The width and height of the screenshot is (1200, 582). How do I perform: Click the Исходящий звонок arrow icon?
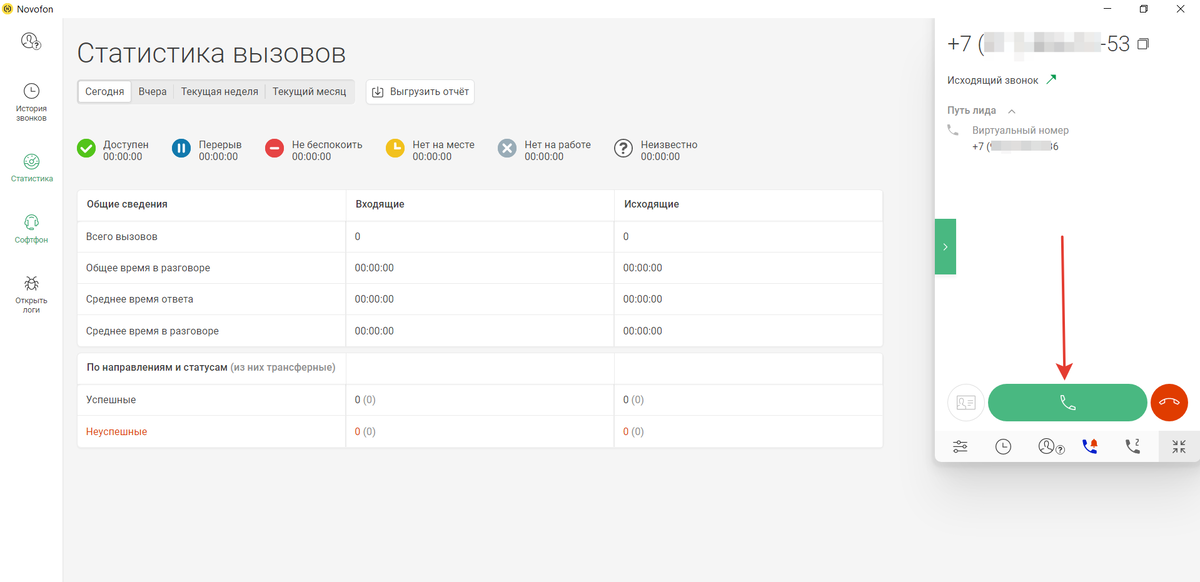coord(1051,80)
